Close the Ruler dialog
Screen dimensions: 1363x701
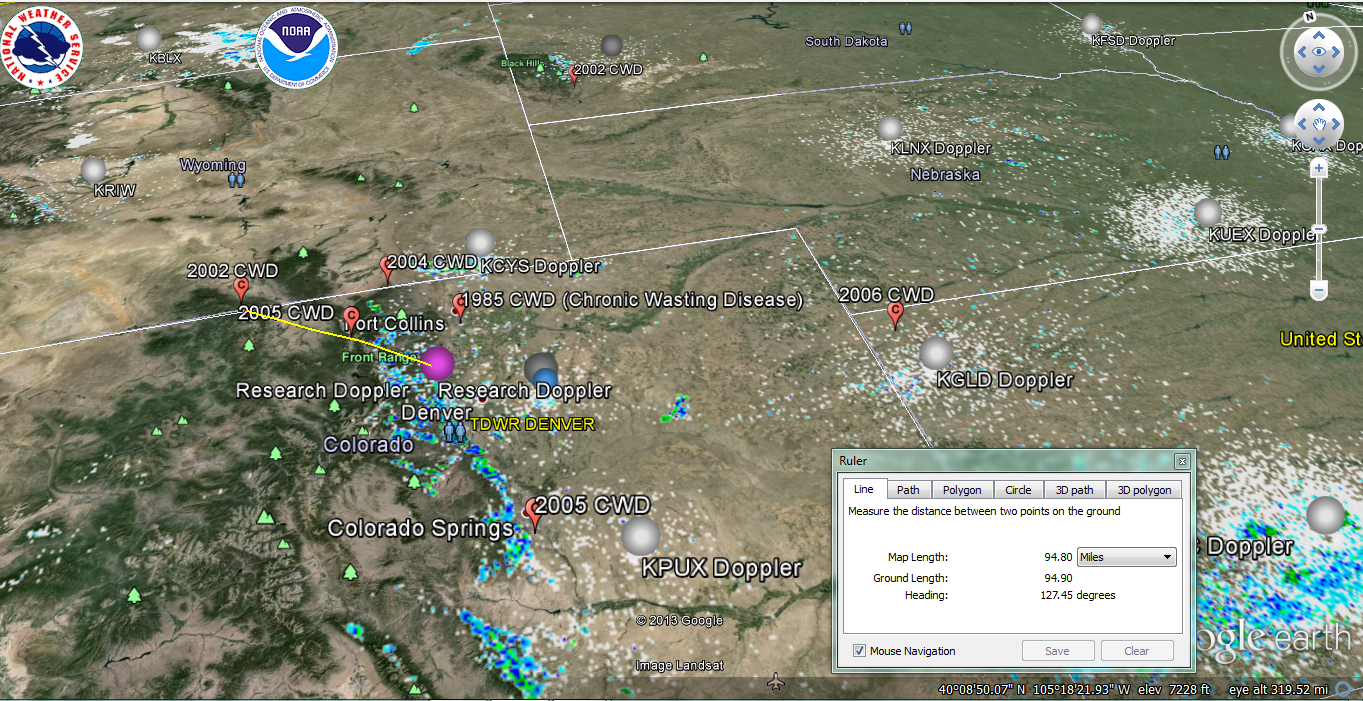pos(1181,461)
